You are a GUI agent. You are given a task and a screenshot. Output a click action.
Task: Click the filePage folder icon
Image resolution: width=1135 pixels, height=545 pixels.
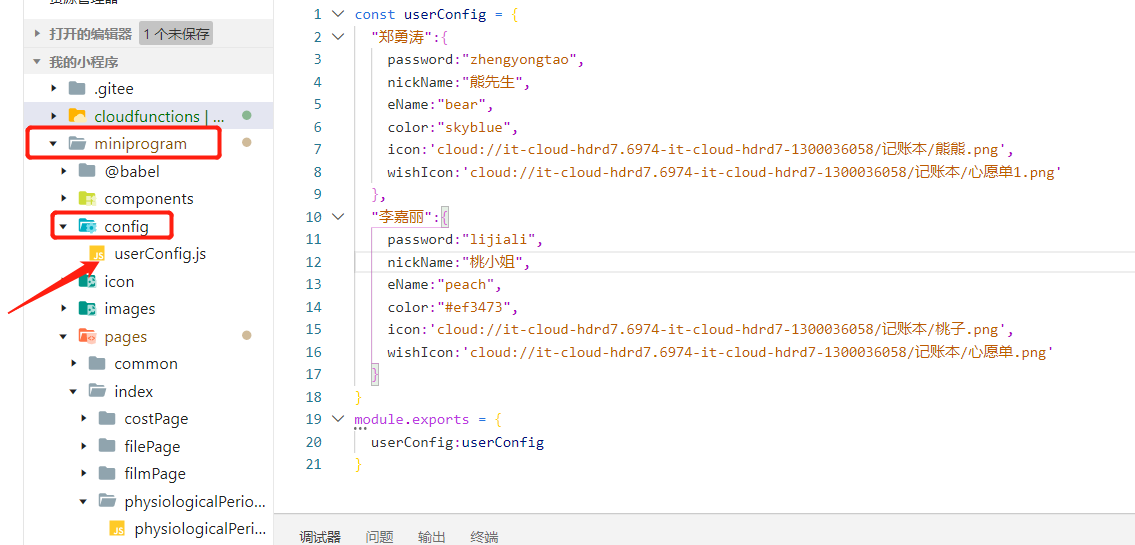click(106, 446)
